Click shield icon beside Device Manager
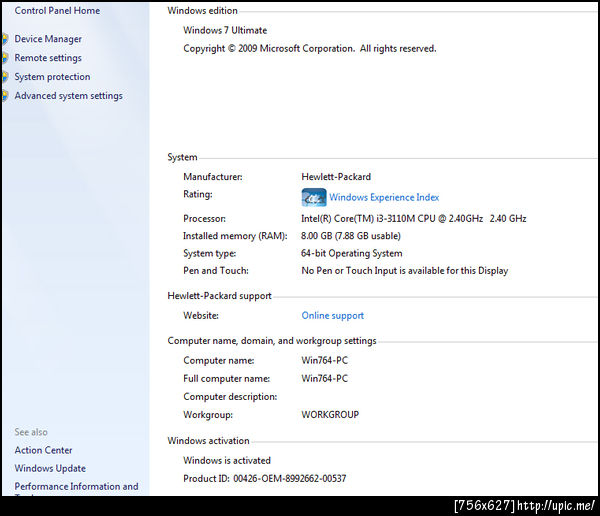This screenshot has height=516, width=600. [5, 39]
